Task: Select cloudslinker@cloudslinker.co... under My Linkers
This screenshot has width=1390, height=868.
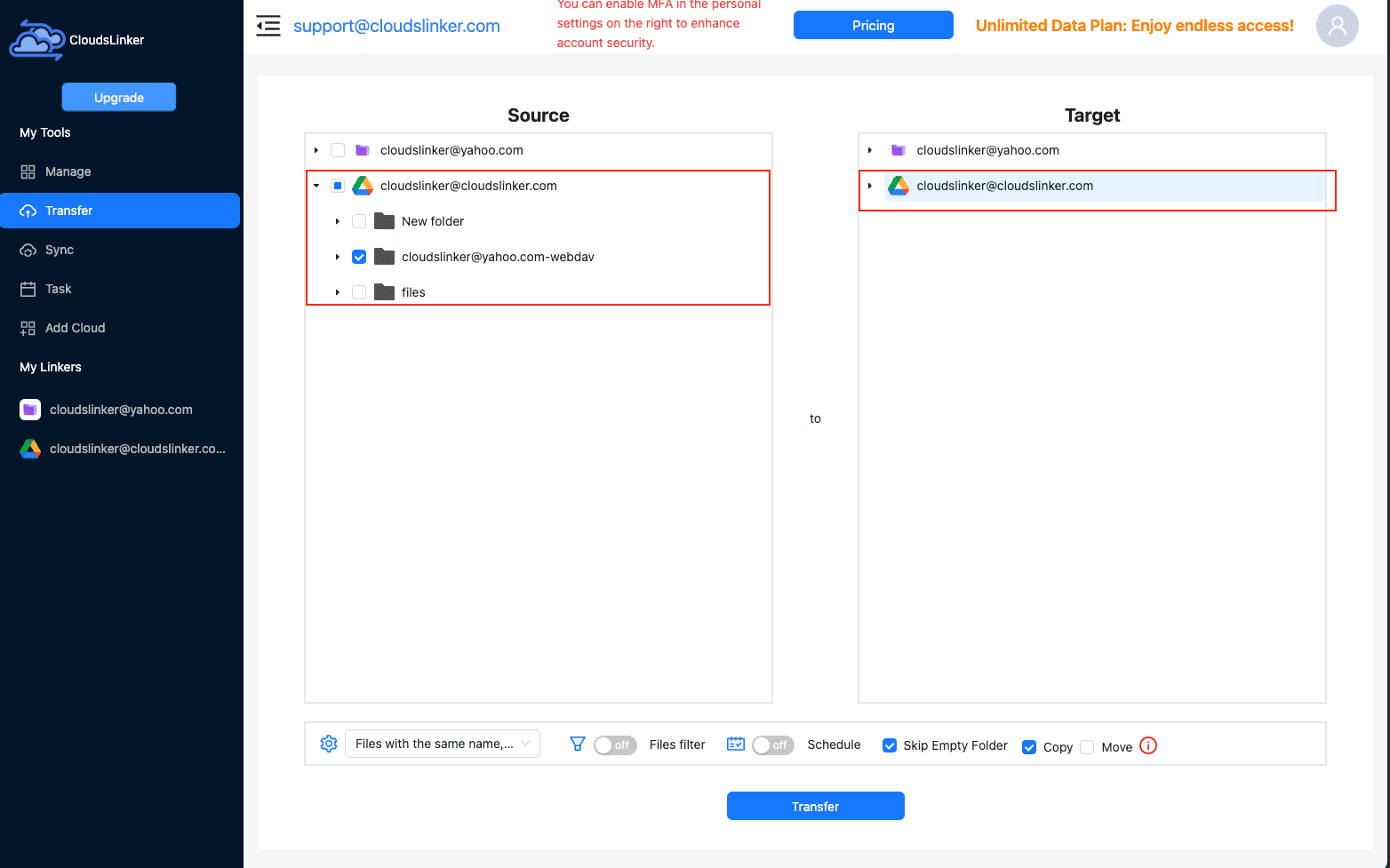Action: coord(138,449)
